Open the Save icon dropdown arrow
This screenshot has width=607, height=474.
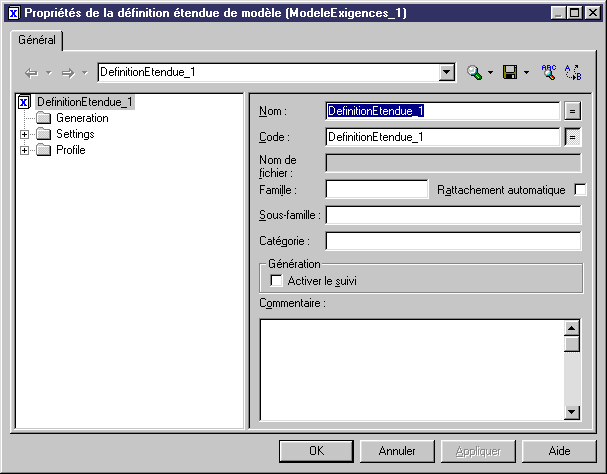click(x=526, y=73)
